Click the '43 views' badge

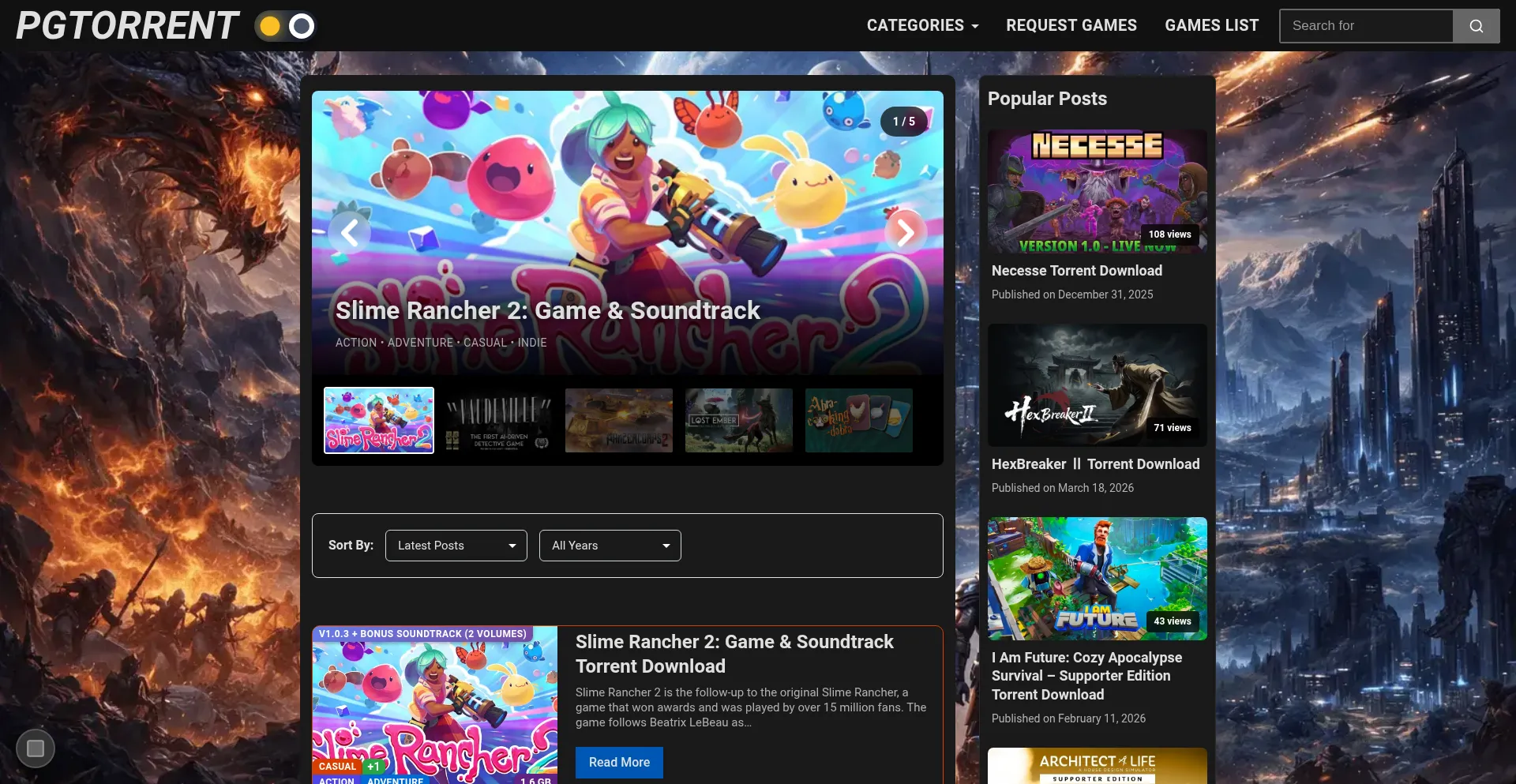click(x=1173, y=621)
